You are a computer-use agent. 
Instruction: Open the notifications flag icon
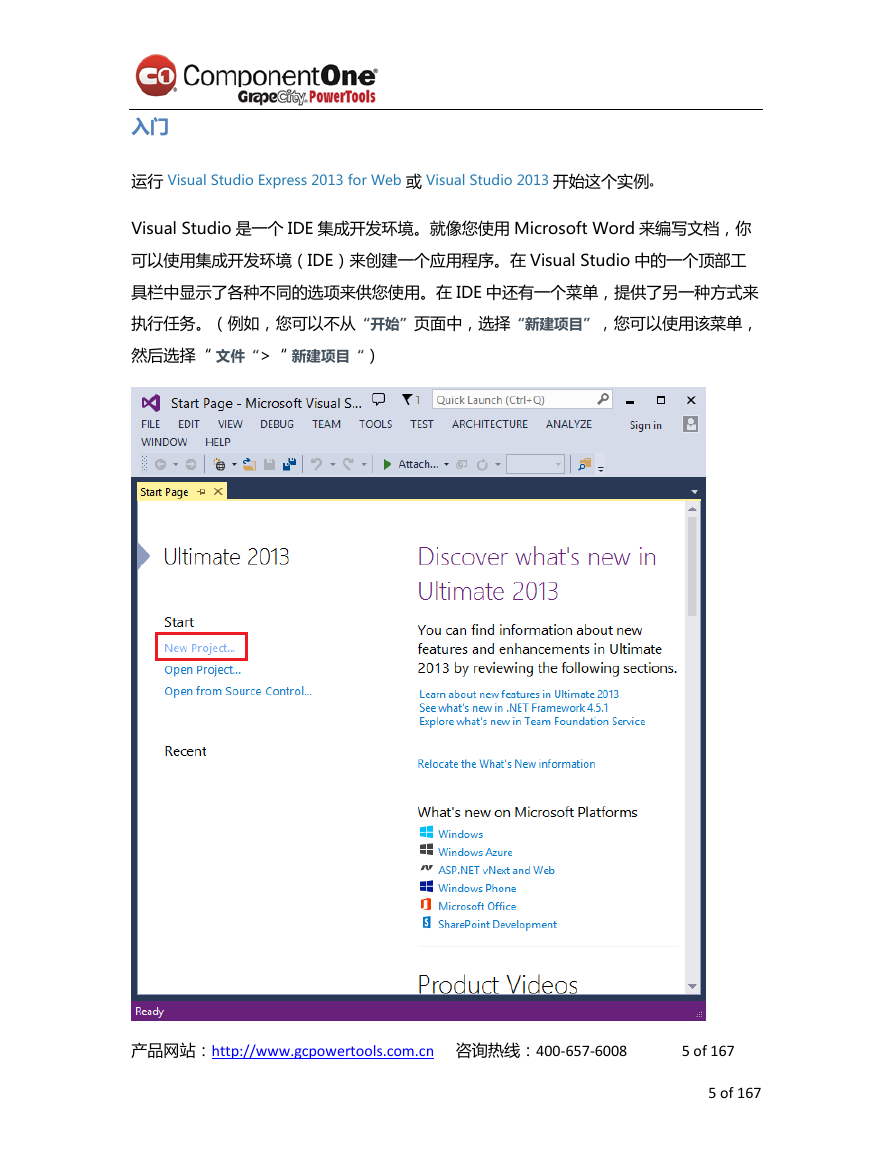tap(407, 399)
